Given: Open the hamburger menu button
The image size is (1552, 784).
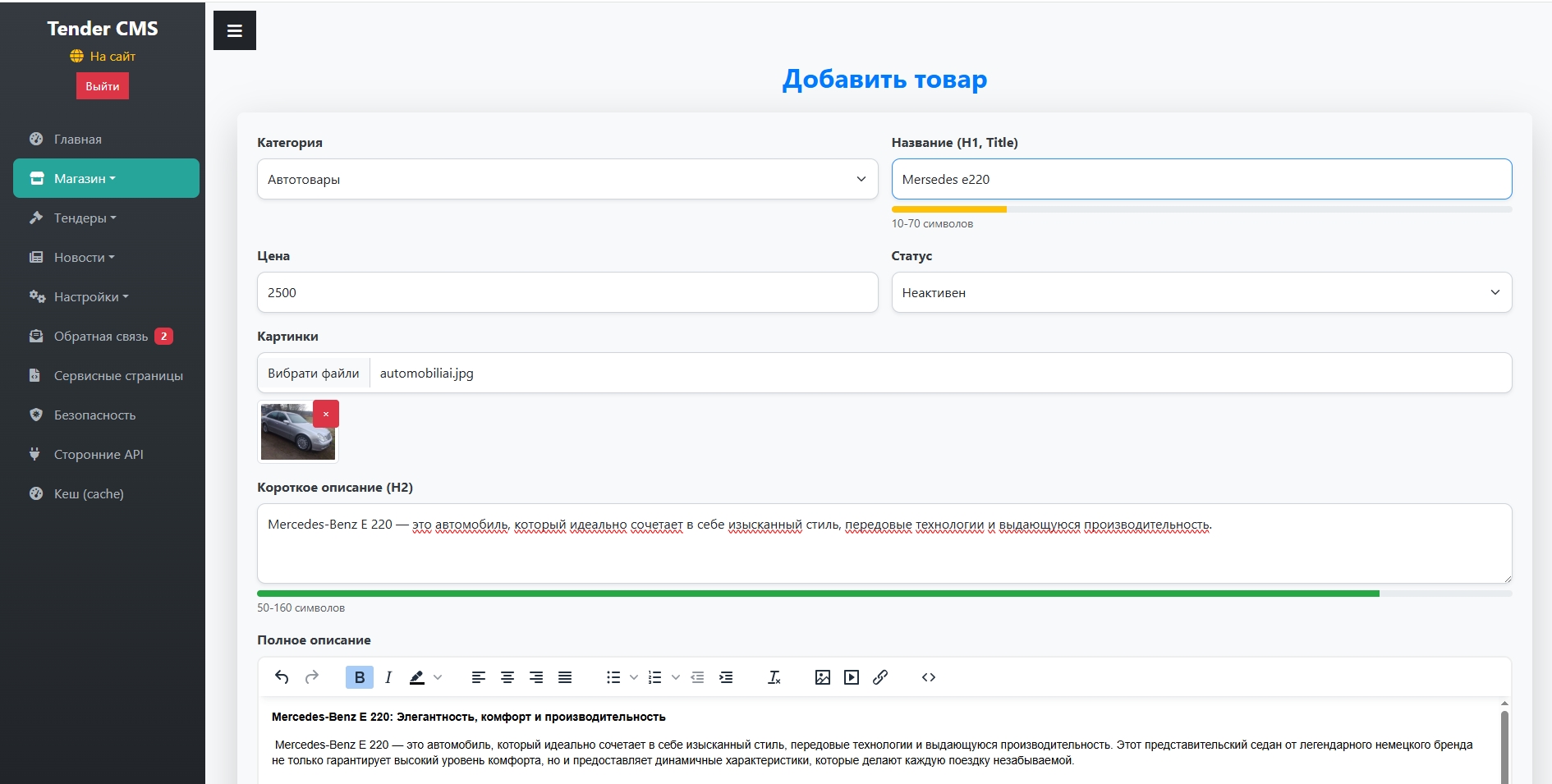Looking at the screenshot, I should click(x=234, y=30).
